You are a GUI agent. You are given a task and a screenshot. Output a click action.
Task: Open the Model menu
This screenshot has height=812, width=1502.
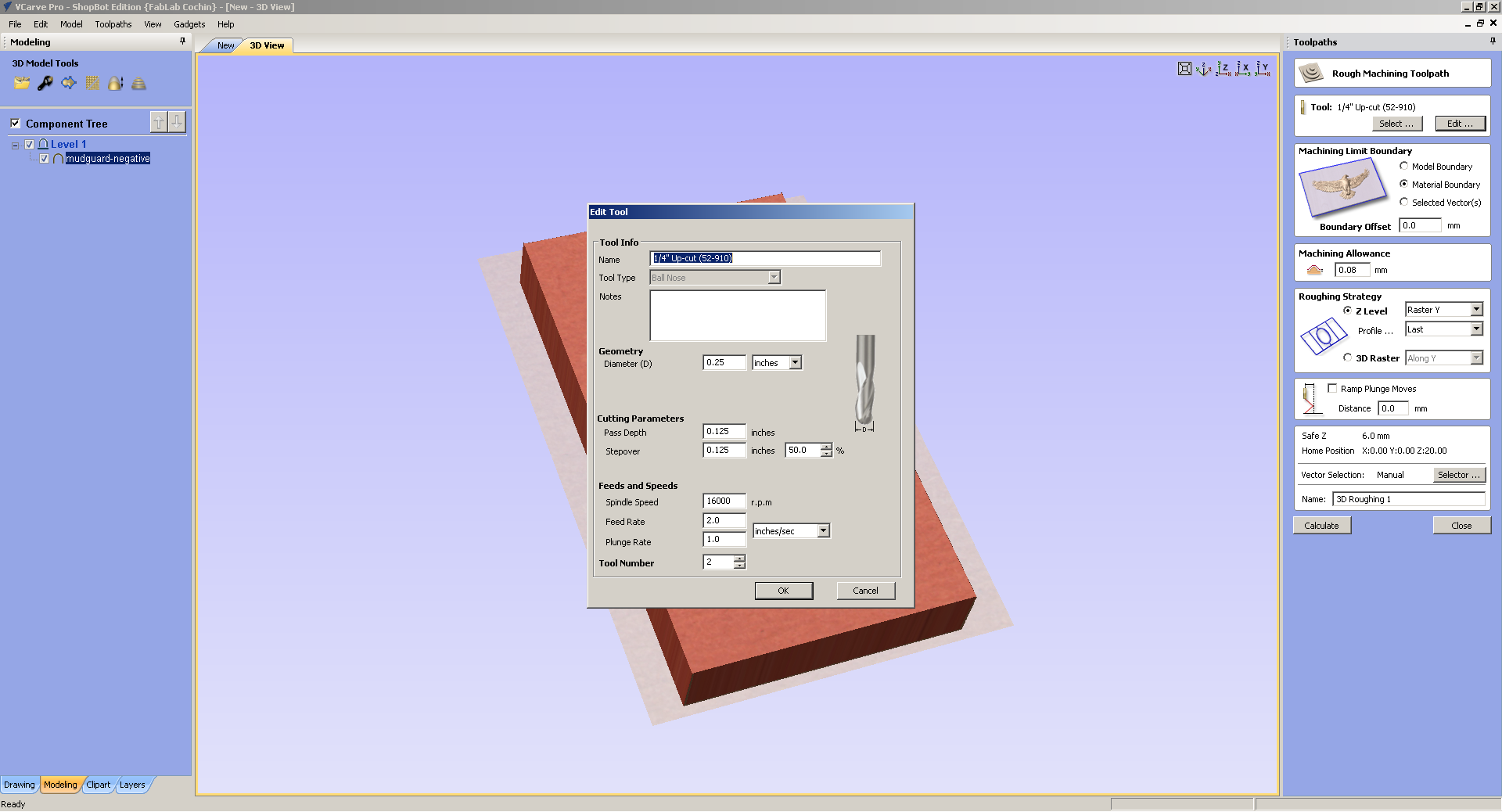[x=71, y=24]
